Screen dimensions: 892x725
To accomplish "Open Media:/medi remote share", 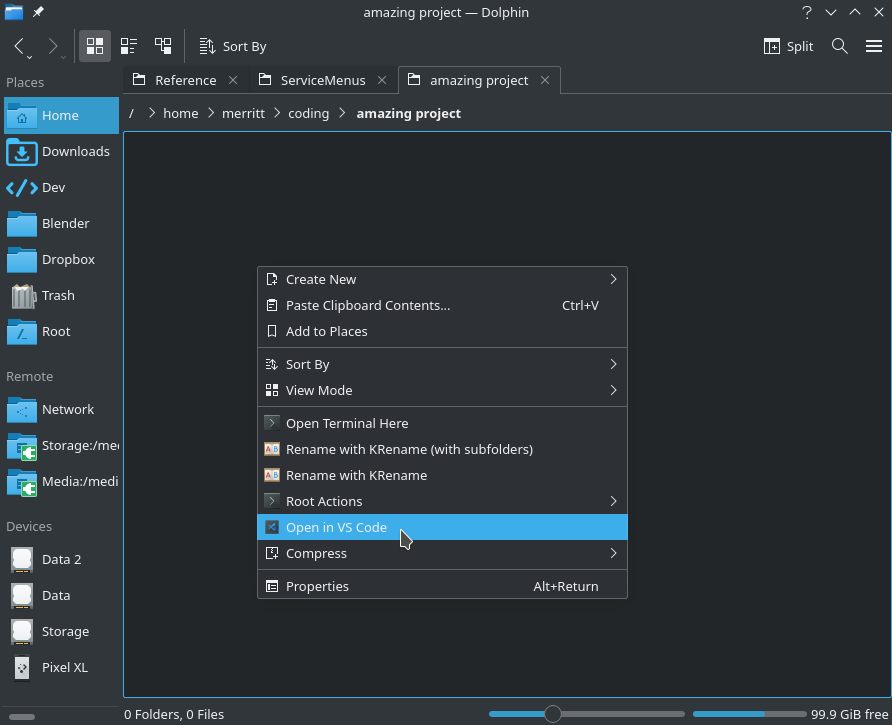I will [x=61, y=481].
